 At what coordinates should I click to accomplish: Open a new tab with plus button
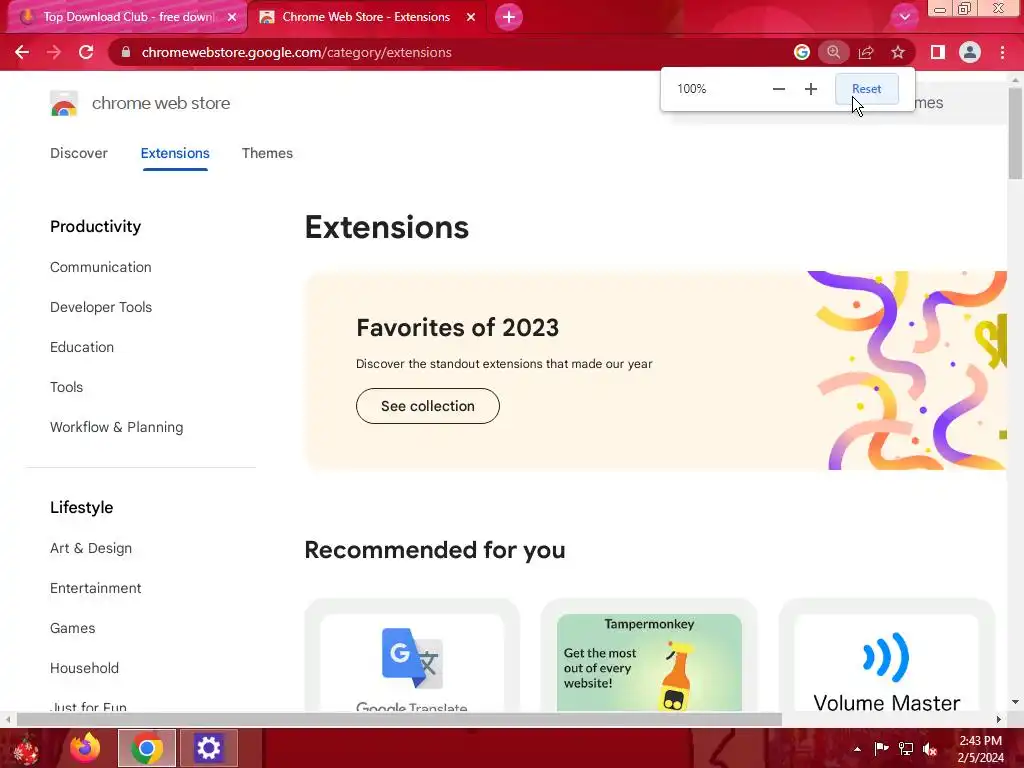[509, 17]
